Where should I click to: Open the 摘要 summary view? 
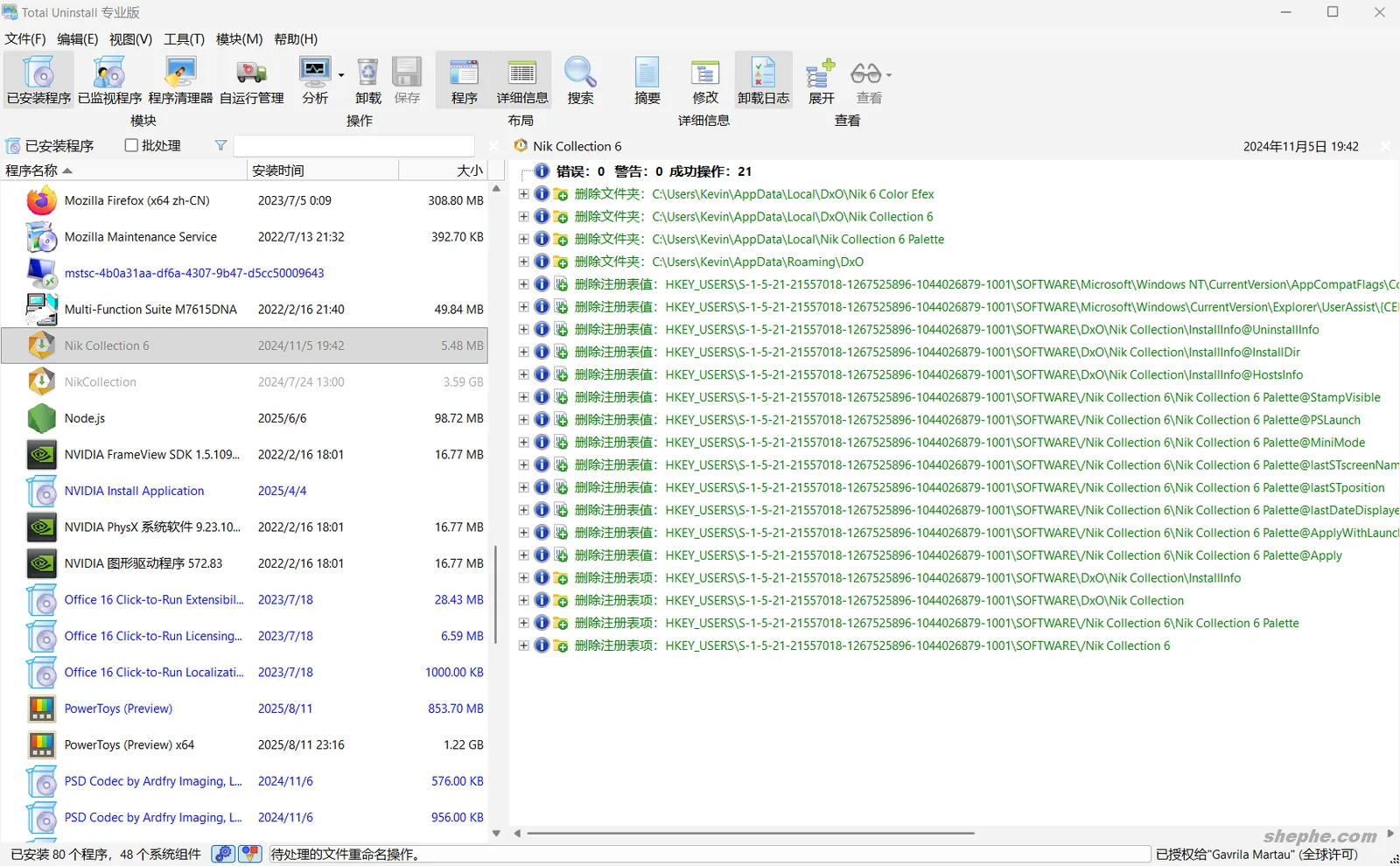pos(647,80)
